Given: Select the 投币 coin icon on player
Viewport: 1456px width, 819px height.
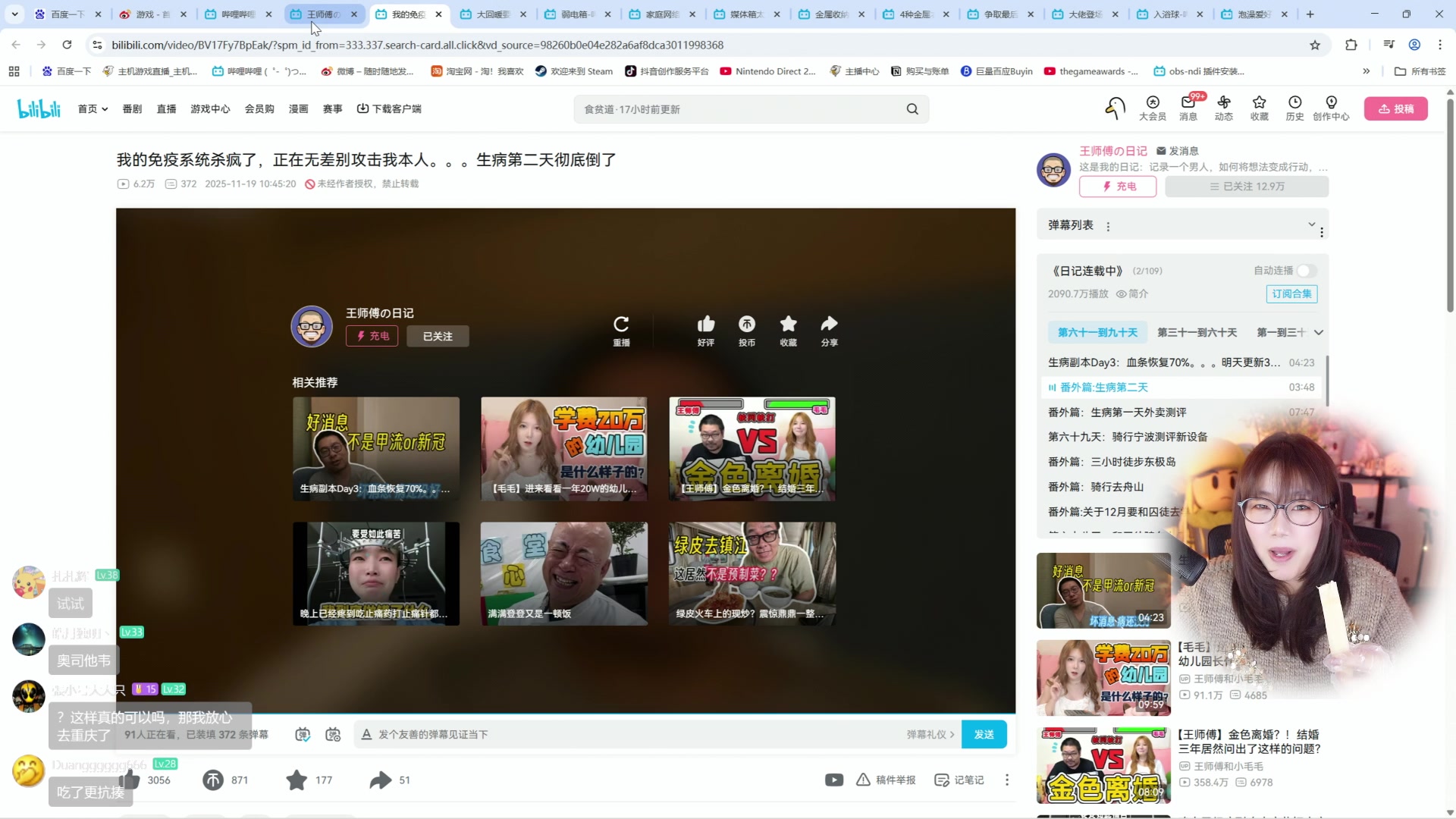Looking at the screenshot, I should [747, 324].
